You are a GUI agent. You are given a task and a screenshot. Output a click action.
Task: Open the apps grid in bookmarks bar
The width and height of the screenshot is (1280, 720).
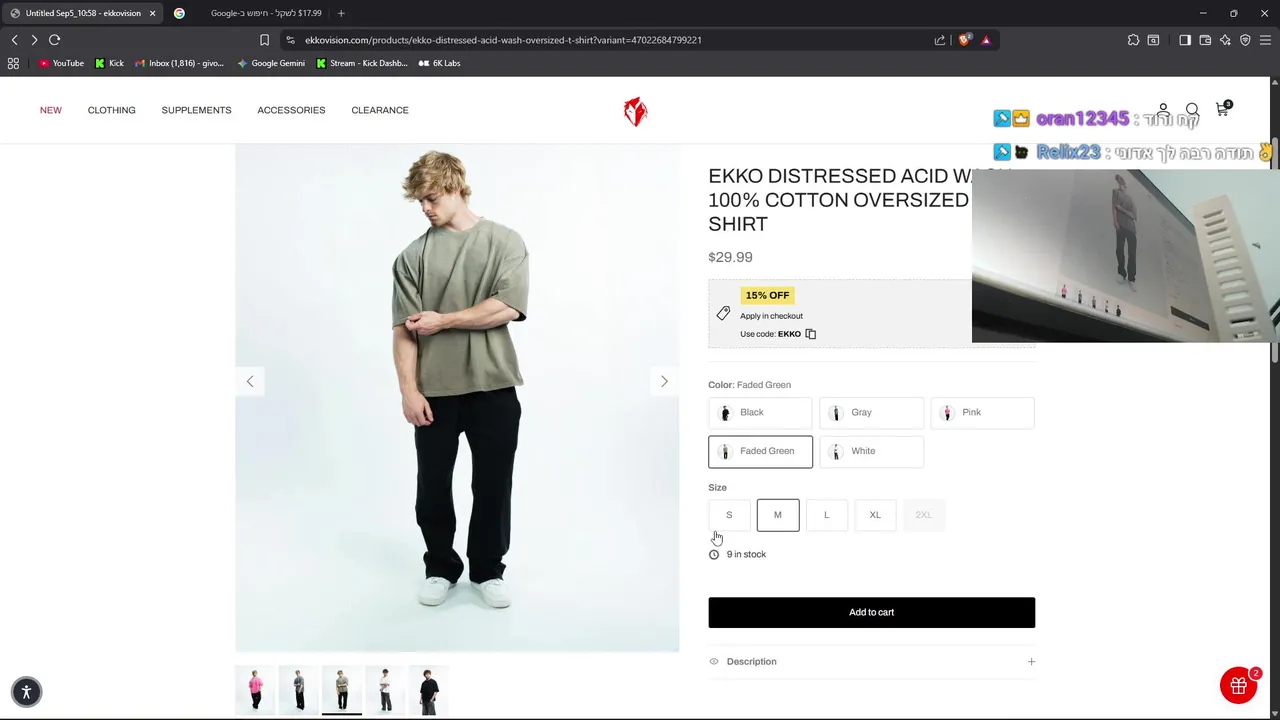click(13, 63)
